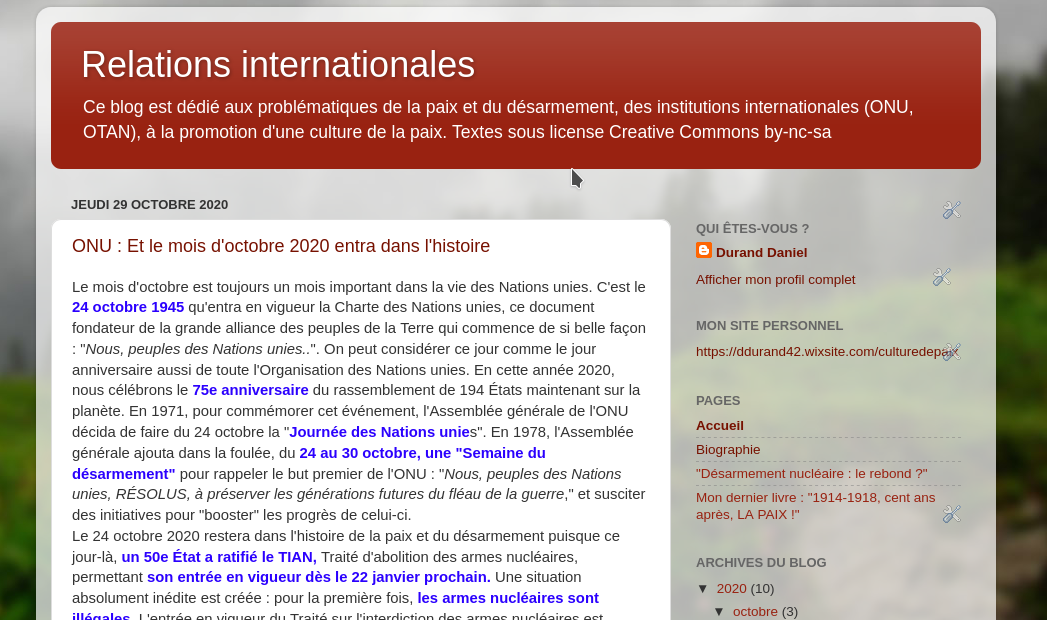The height and width of the screenshot is (620, 1047).
Task: Click the Relations internationales blog title
Action: click(278, 65)
